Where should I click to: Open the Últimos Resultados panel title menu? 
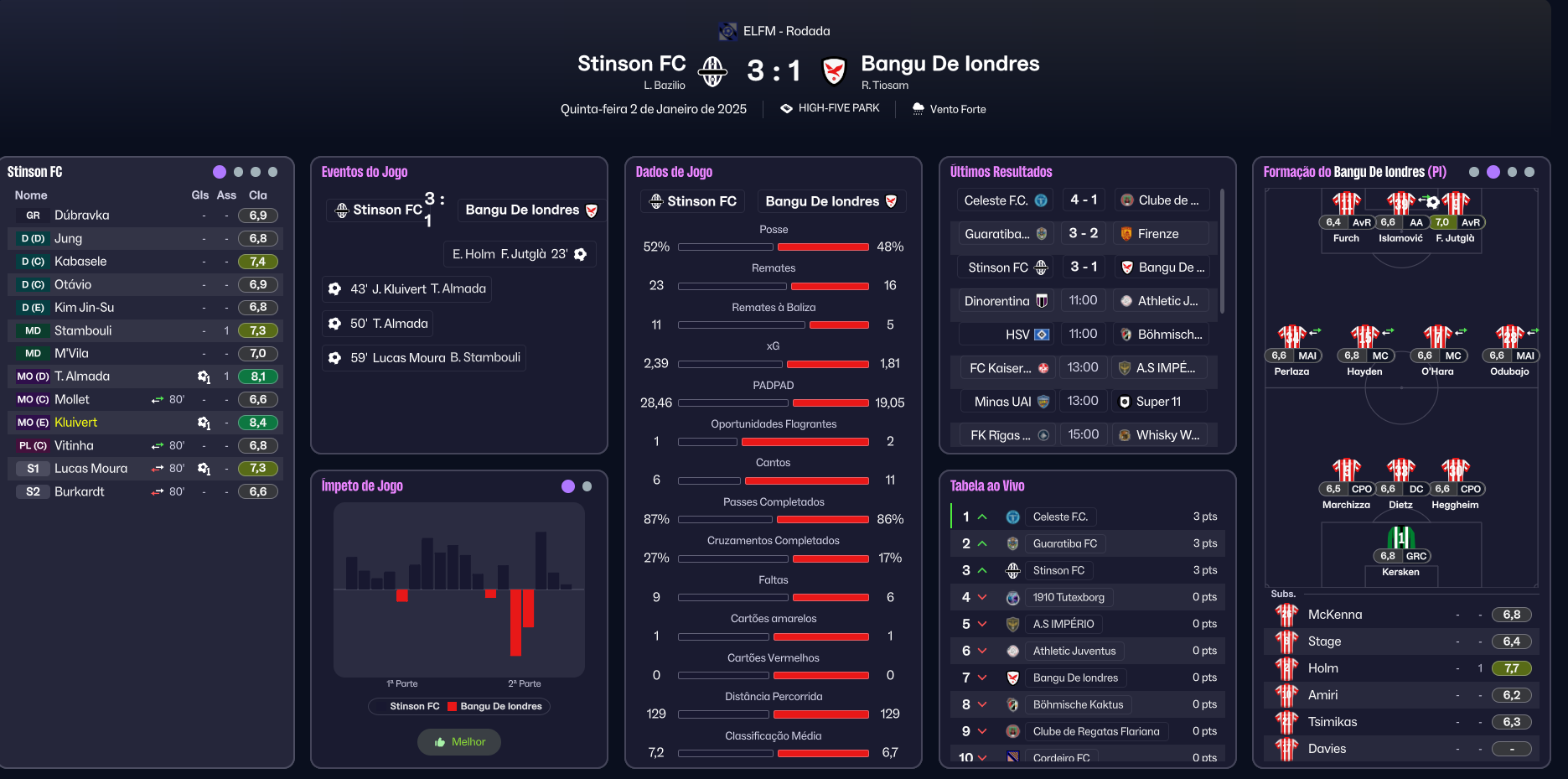[1001, 172]
